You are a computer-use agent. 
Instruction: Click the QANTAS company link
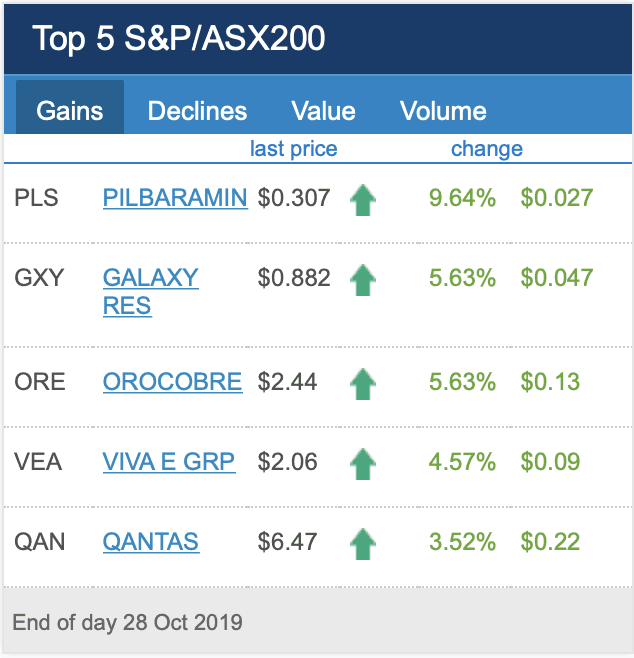pos(151,542)
